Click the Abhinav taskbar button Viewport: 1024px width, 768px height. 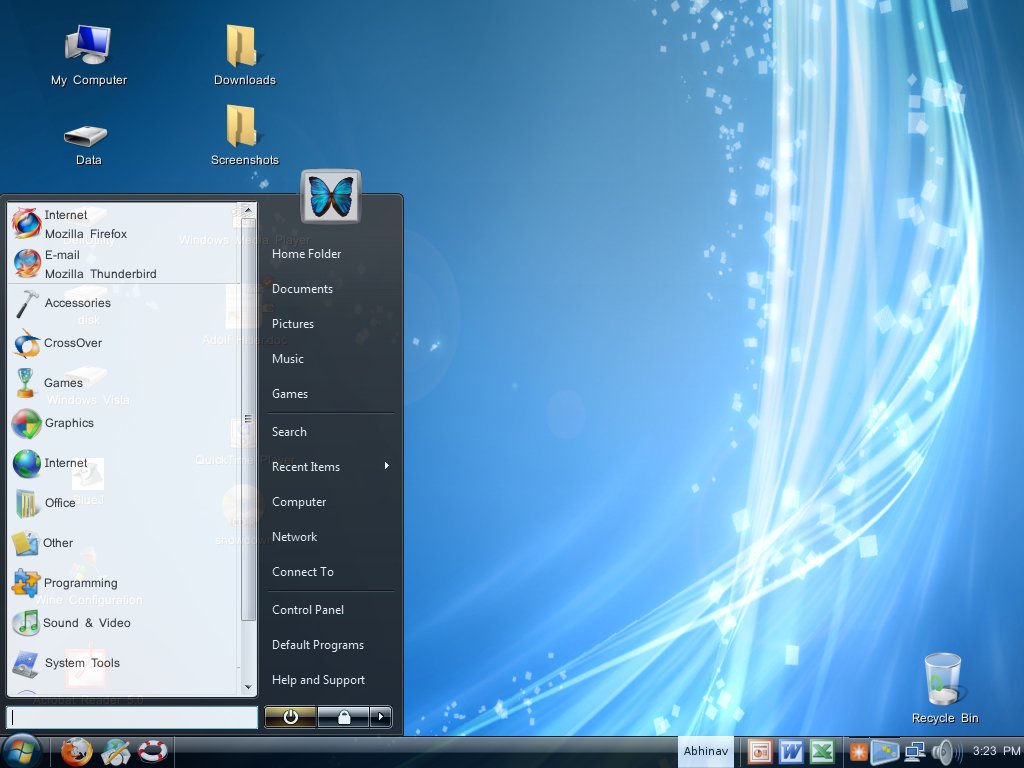[x=705, y=752]
